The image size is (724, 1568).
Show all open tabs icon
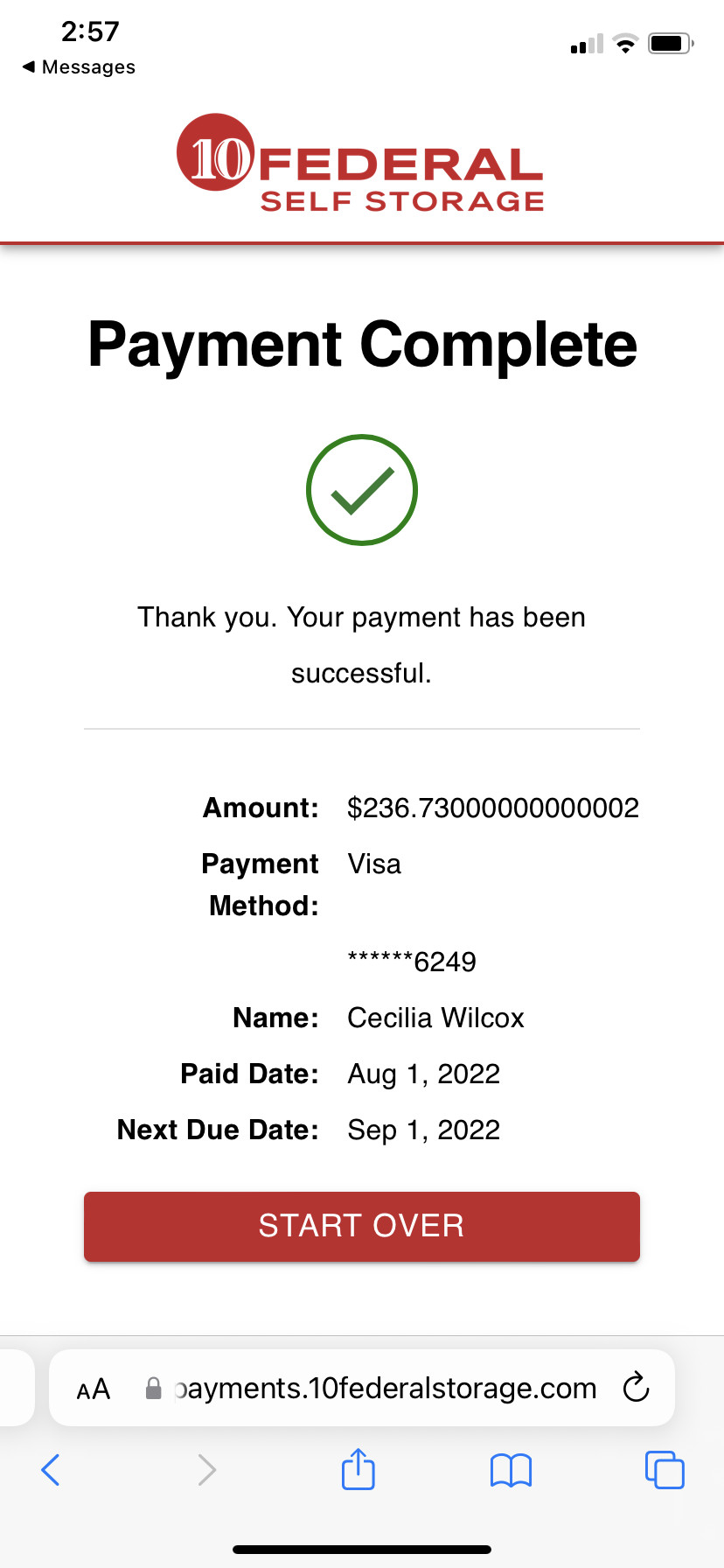pyautogui.click(x=665, y=1469)
